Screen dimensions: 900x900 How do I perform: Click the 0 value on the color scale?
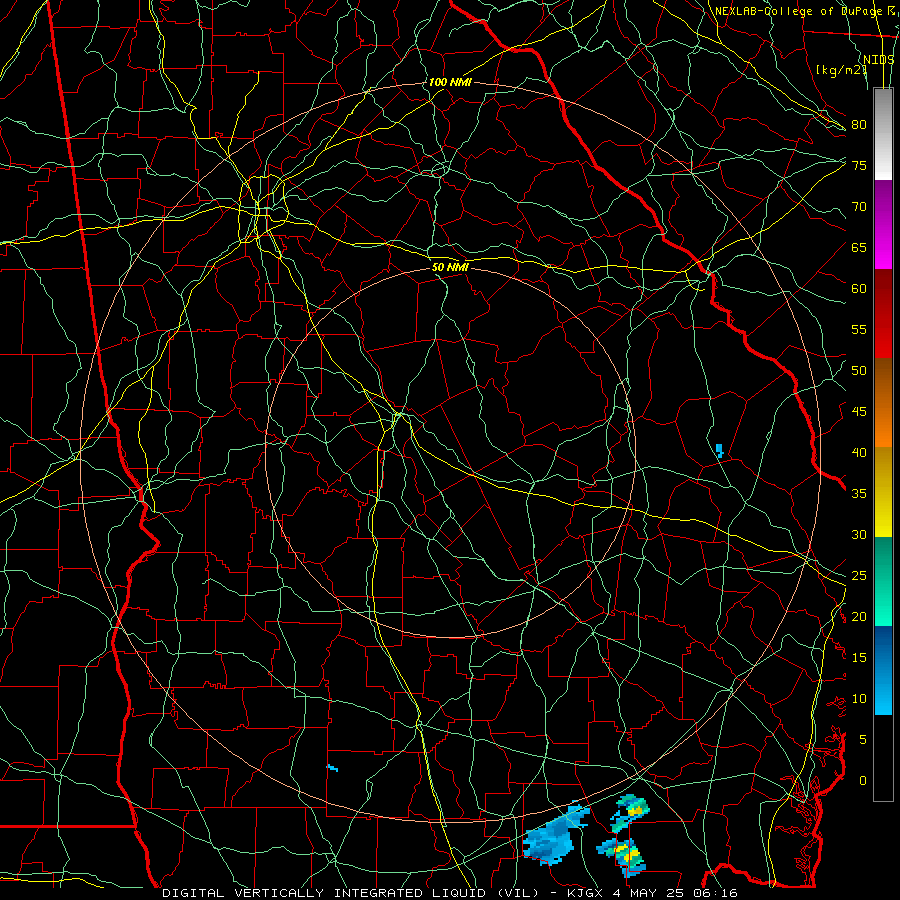pos(863,781)
